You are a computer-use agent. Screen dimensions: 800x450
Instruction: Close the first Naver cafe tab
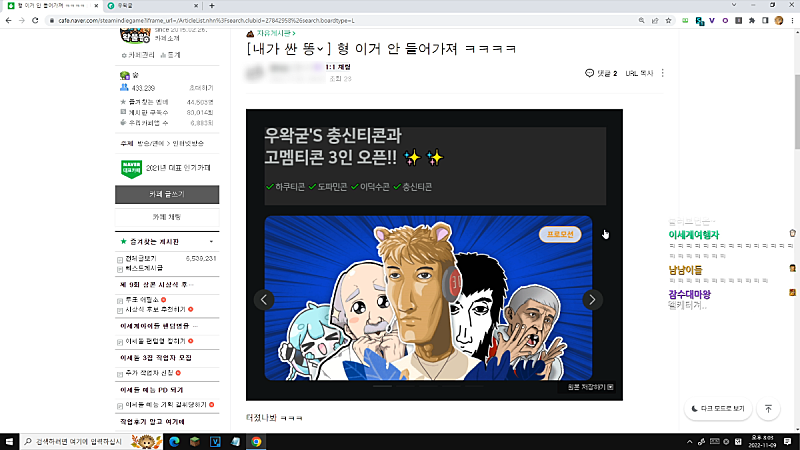pyautogui.click(x=96, y=6)
